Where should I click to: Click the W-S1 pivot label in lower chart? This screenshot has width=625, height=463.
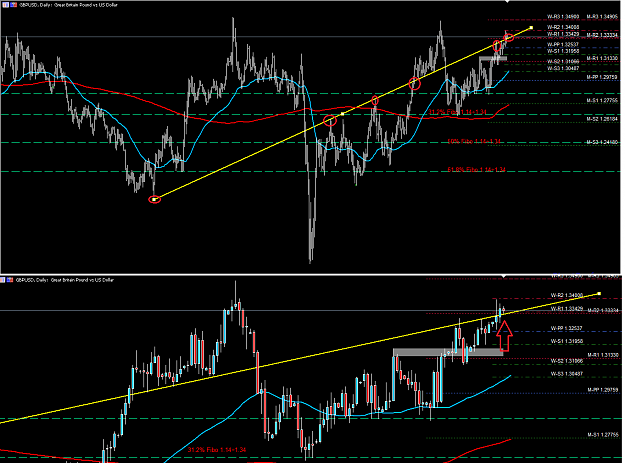(x=566, y=341)
